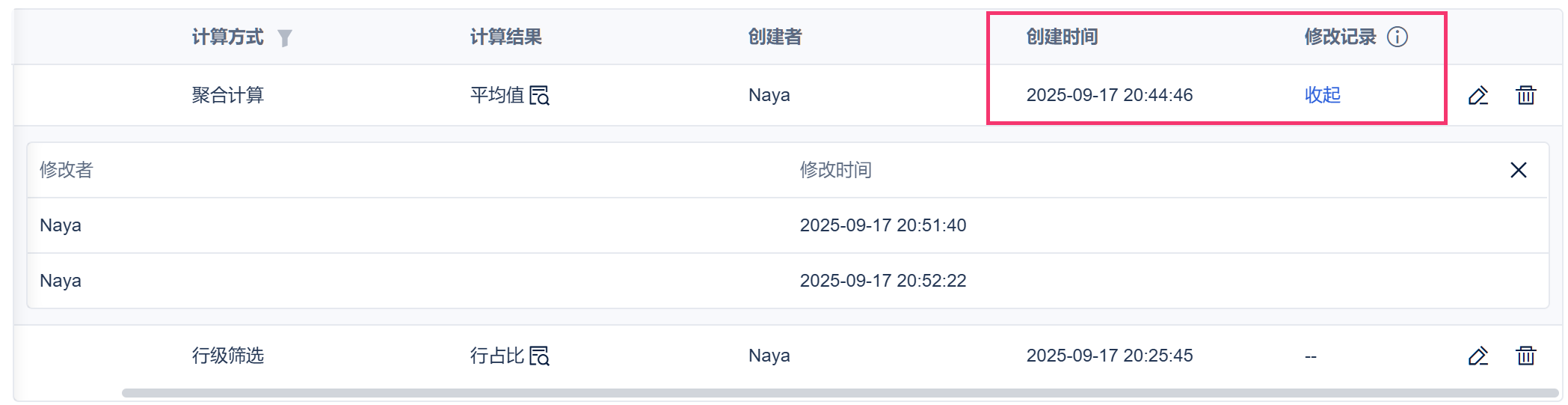Image resolution: width=1568 pixels, height=405 pixels.
Task: Edit the 聚合计算 row
Action: (1478, 96)
